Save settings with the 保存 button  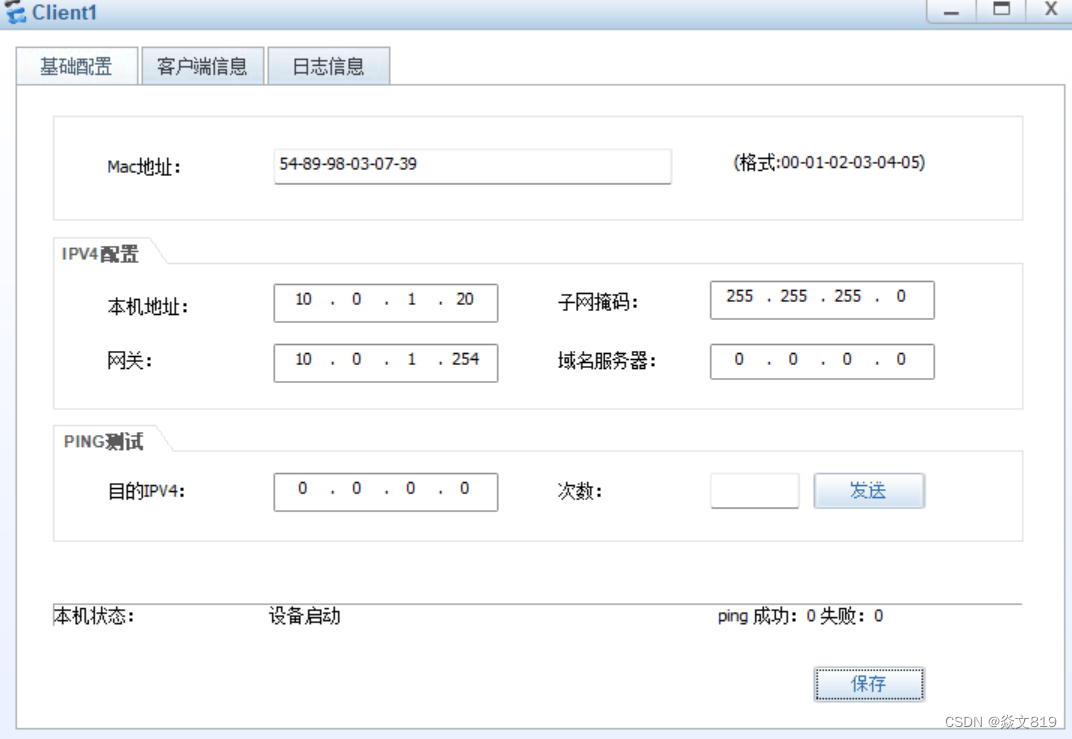(869, 684)
